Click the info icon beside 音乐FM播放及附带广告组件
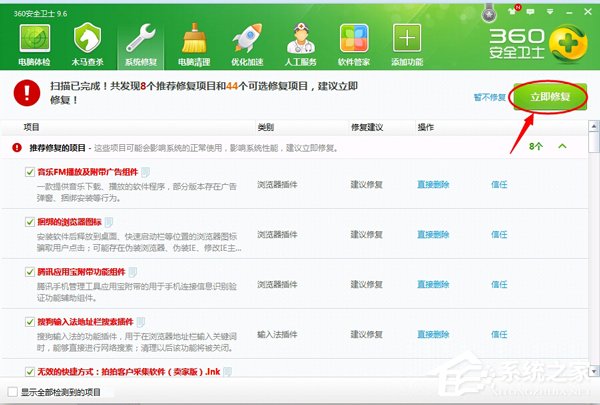The width and height of the screenshot is (600, 405). point(145,171)
